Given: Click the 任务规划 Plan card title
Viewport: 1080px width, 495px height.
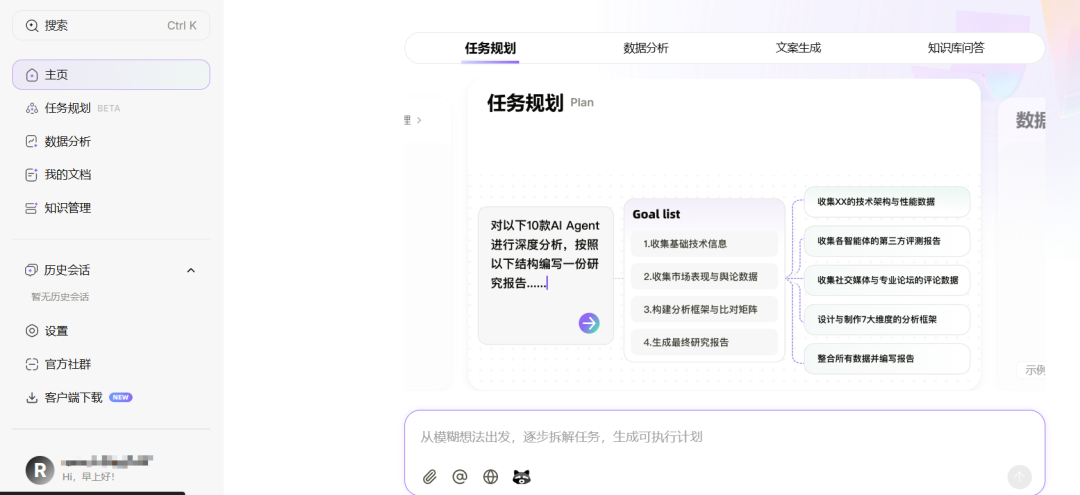Looking at the screenshot, I should pos(540,103).
